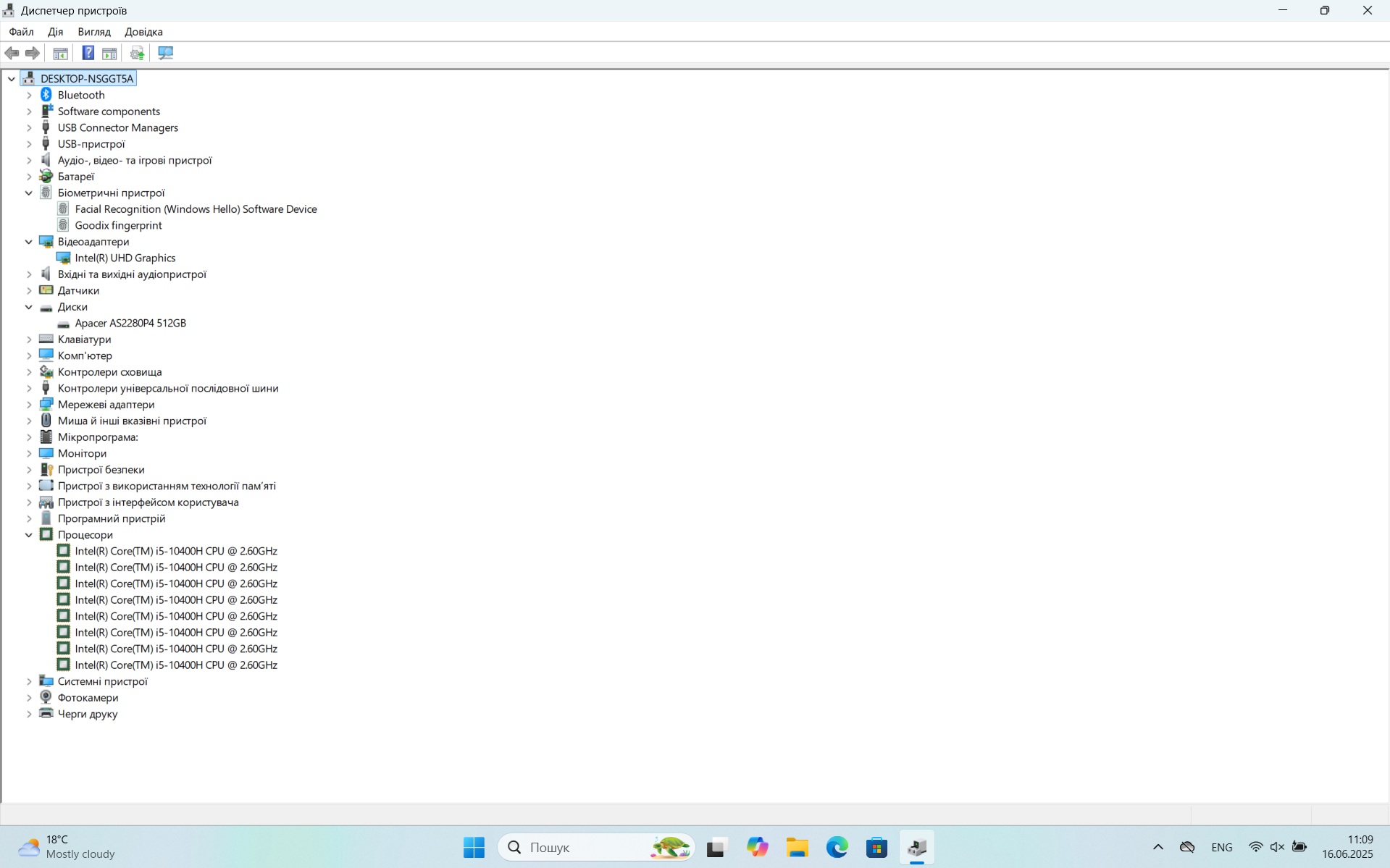Click the Show/Hide console tree toolbar icon
1390x868 pixels.
click(x=60, y=53)
